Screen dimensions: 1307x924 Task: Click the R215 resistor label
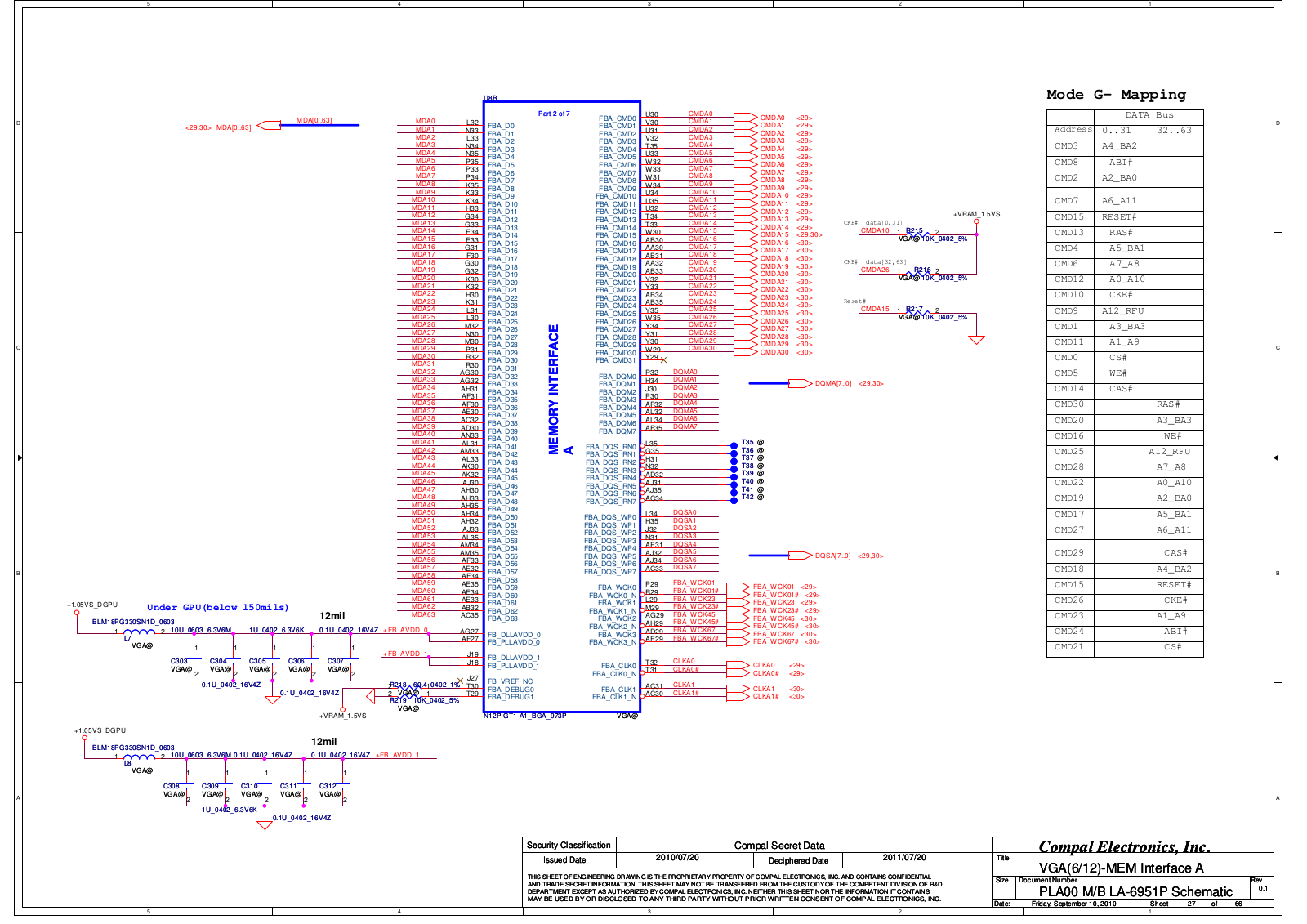coord(914,231)
